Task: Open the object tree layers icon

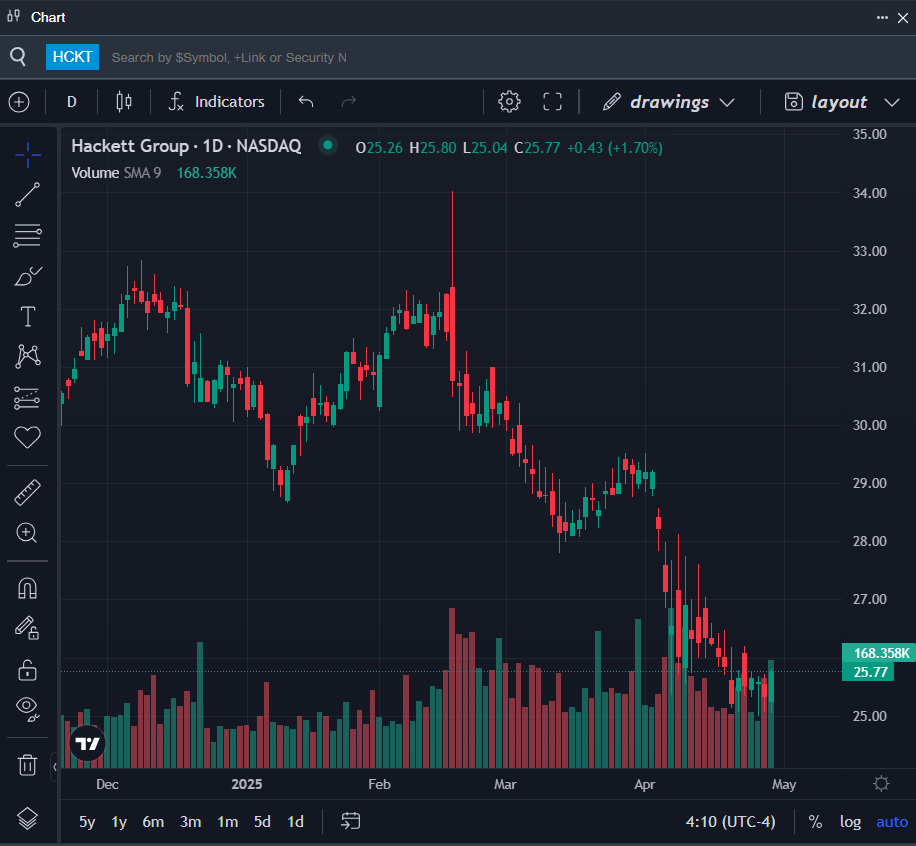Action: [27, 818]
